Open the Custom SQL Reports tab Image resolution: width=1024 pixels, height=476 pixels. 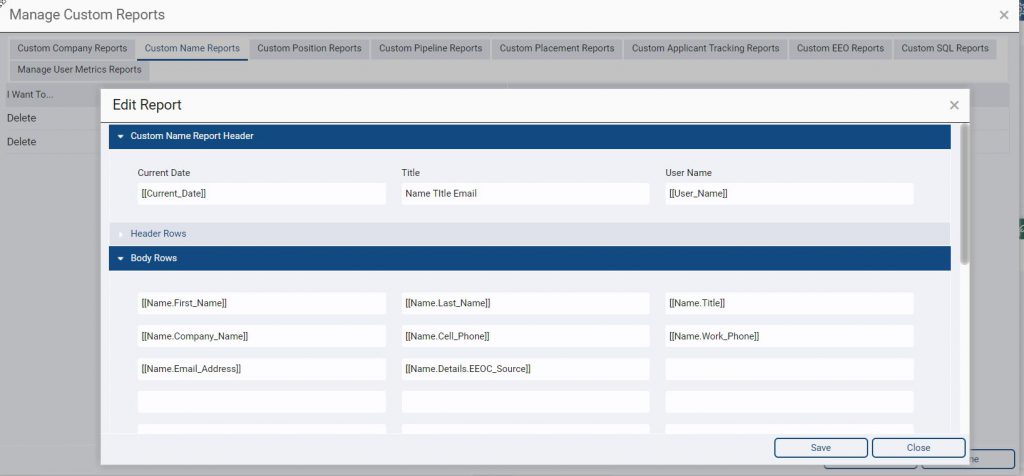(945, 48)
